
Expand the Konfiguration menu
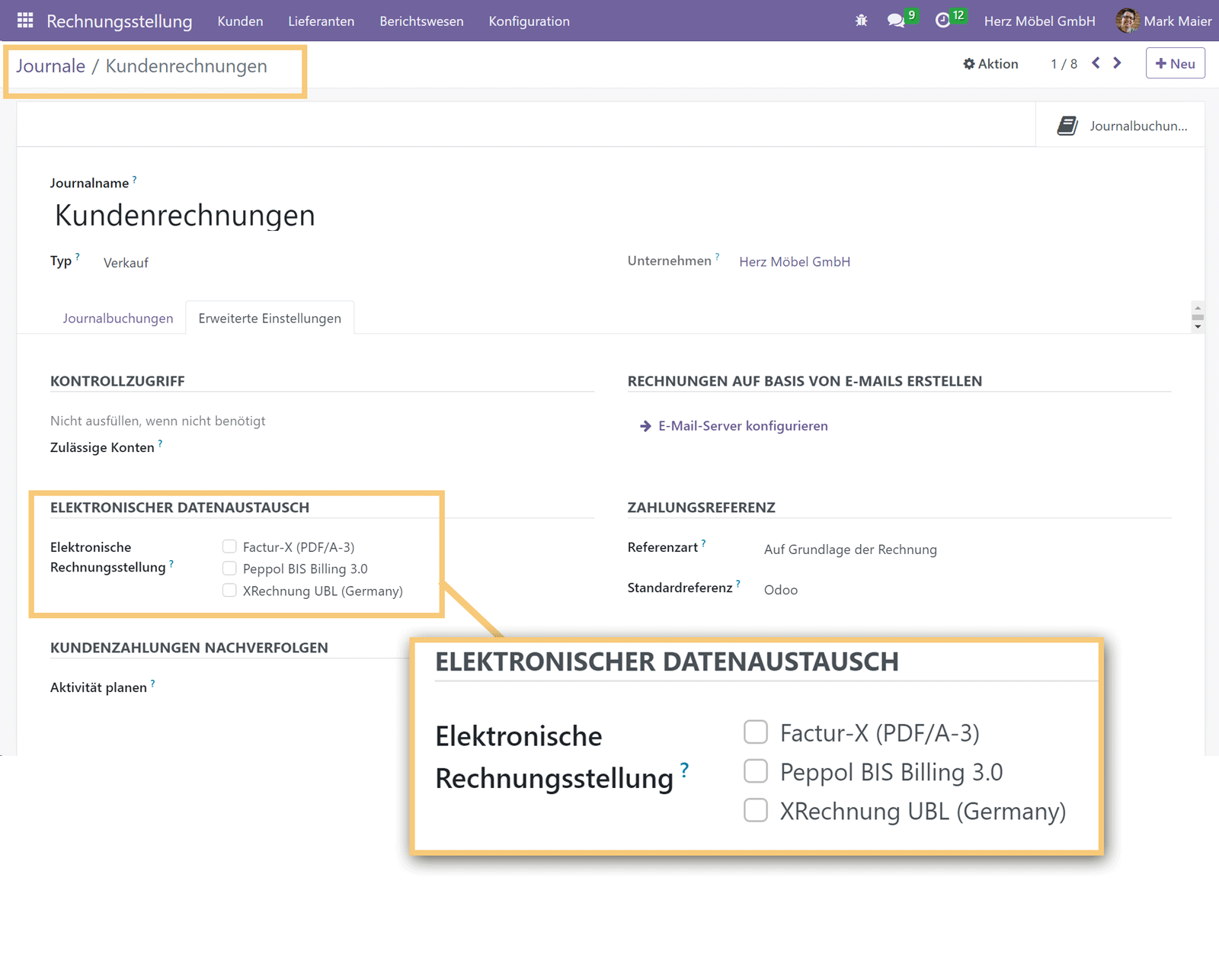click(529, 21)
